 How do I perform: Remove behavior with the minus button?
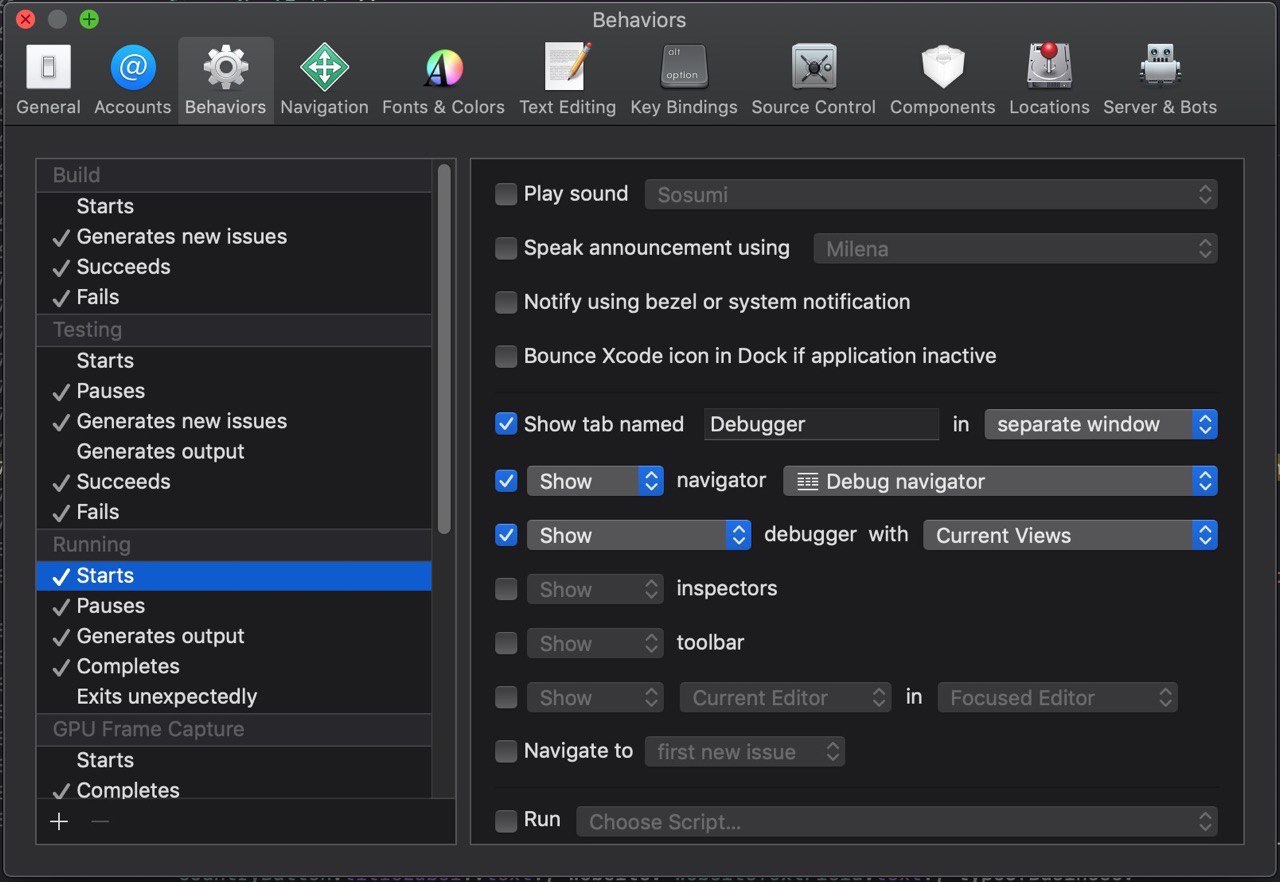tap(99, 821)
